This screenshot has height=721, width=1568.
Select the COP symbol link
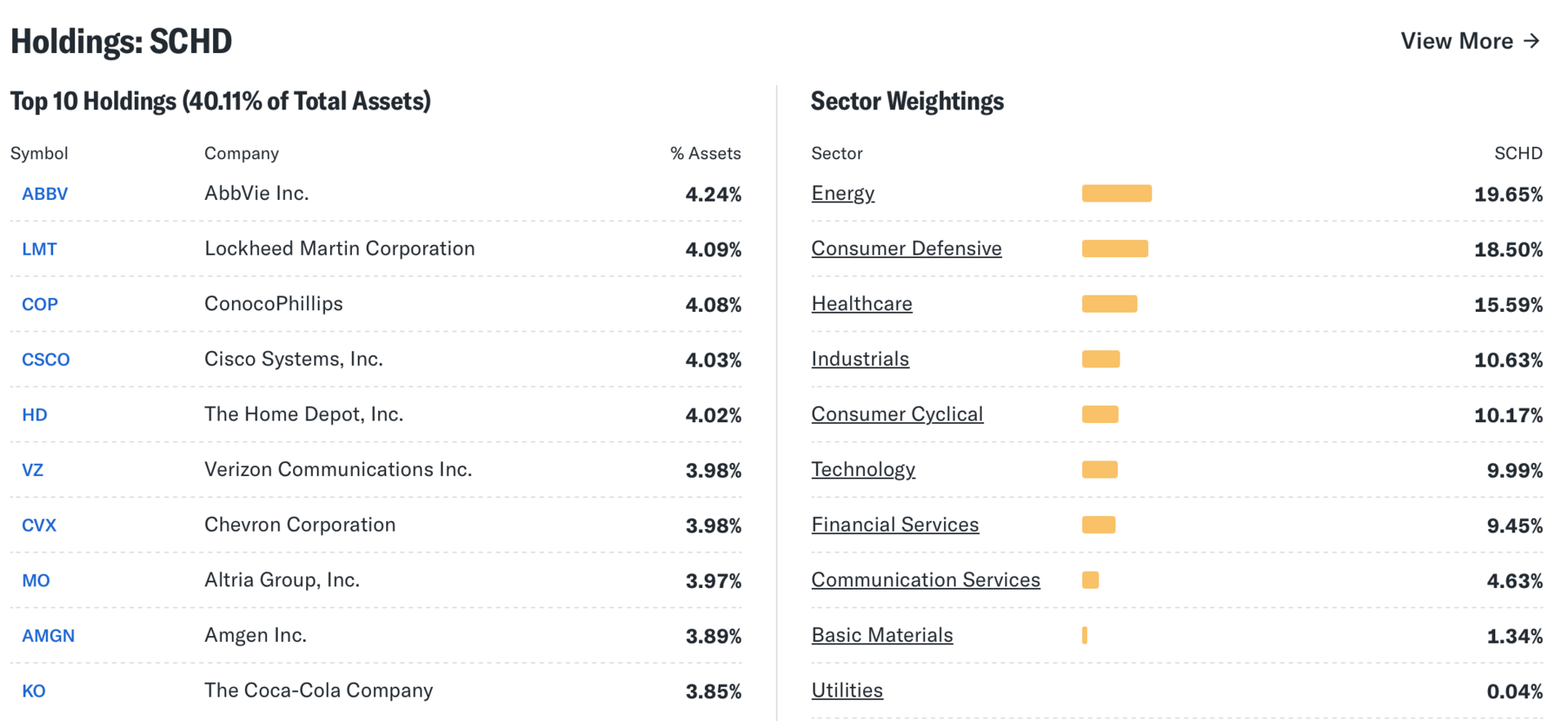[40, 305]
